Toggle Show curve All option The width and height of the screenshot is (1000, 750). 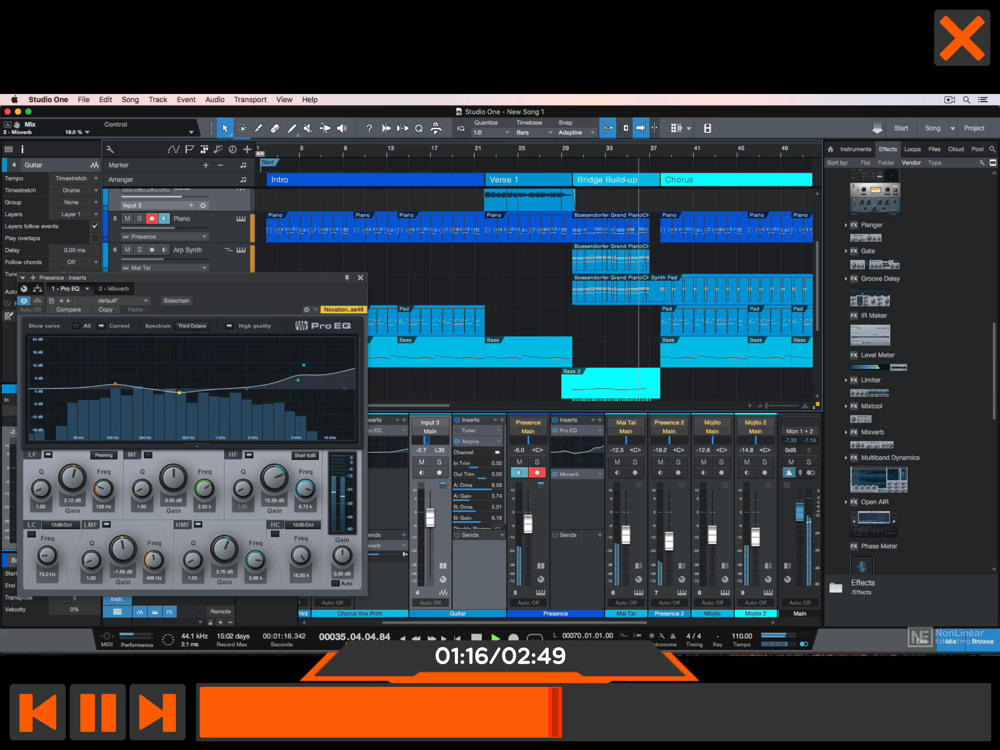tap(76, 326)
